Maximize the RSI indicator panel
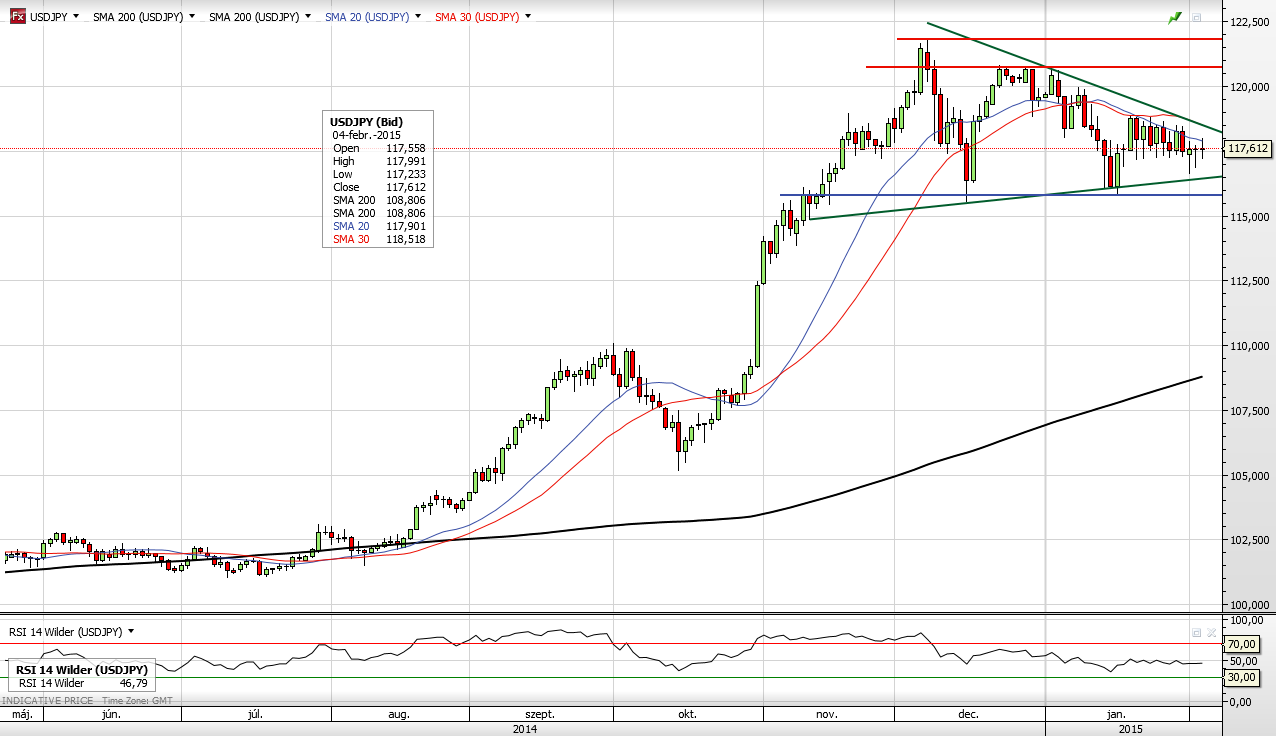This screenshot has width=1276, height=736. click(x=1196, y=632)
